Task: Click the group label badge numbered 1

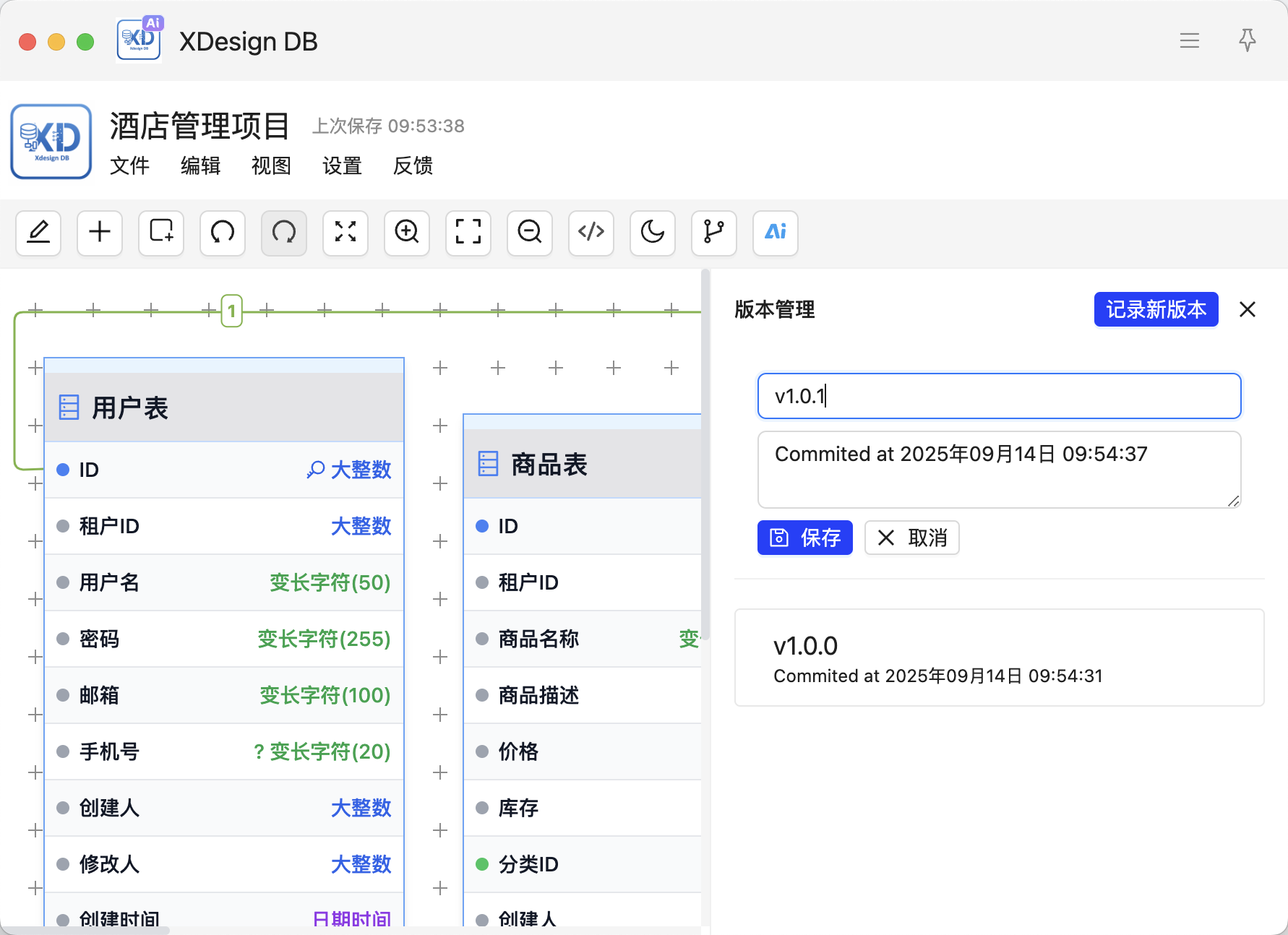Action: pyautogui.click(x=231, y=311)
